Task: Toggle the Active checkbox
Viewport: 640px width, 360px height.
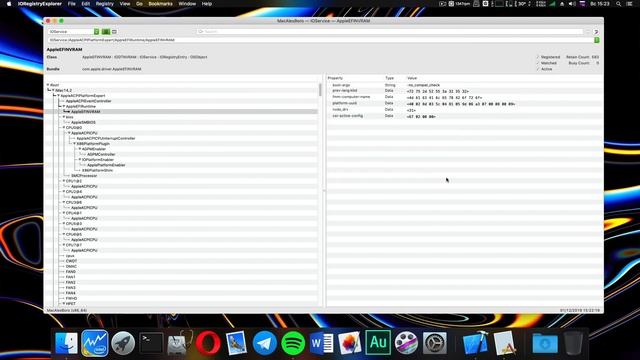Action: coord(538,69)
